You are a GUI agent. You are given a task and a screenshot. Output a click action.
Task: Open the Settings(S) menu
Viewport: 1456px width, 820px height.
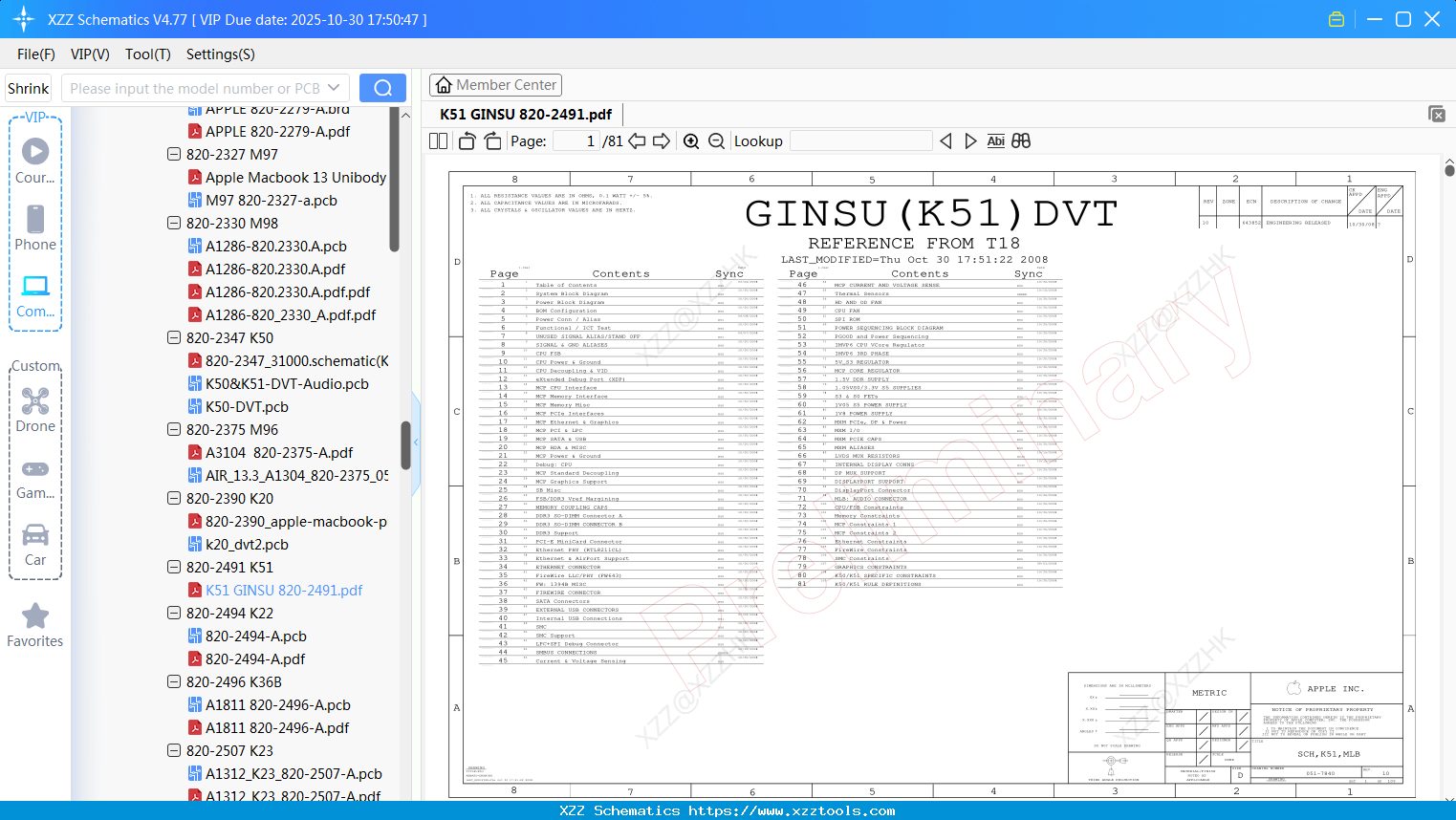click(x=221, y=54)
